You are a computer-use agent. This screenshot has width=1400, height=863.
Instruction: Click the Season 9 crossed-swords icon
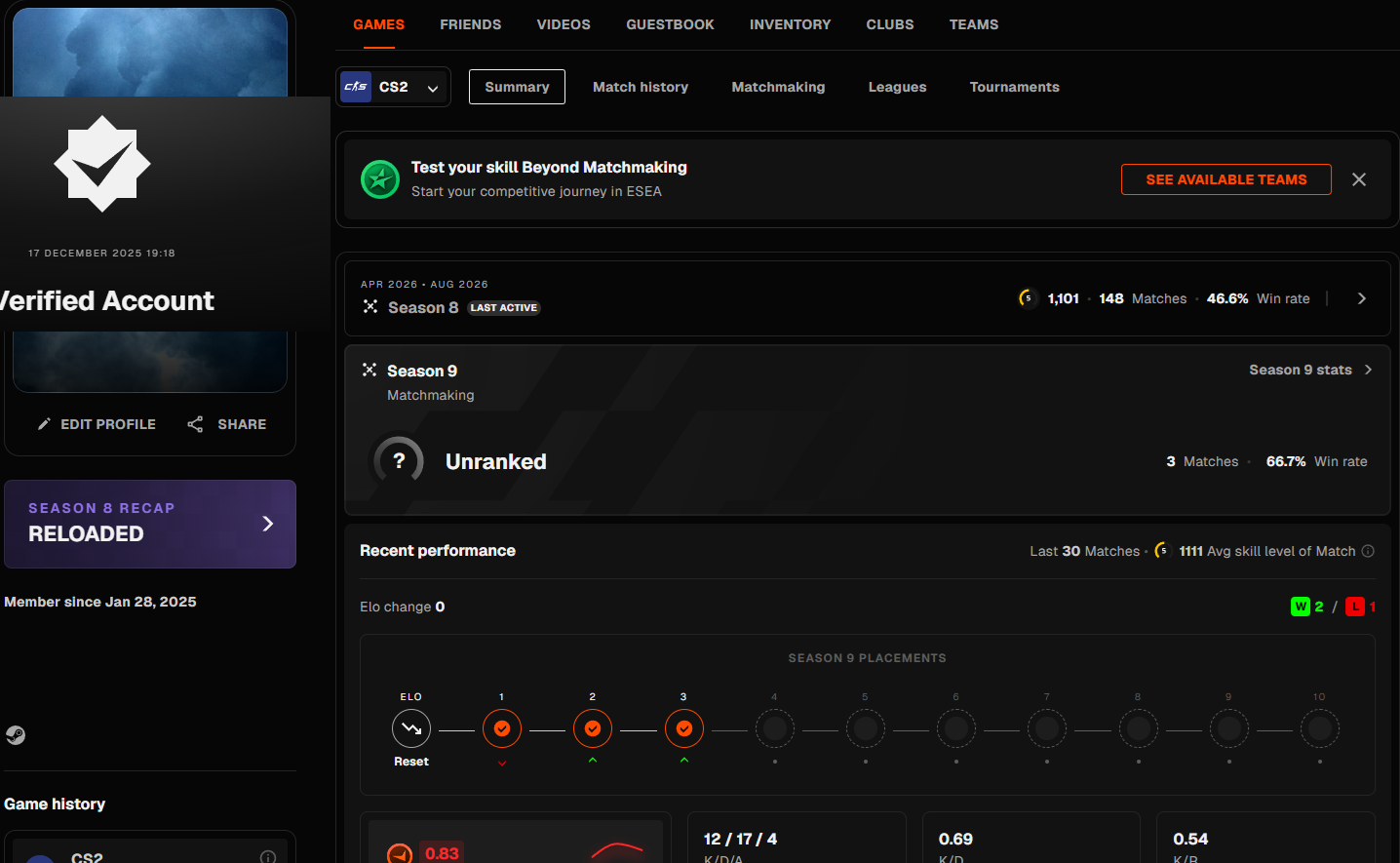point(369,370)
